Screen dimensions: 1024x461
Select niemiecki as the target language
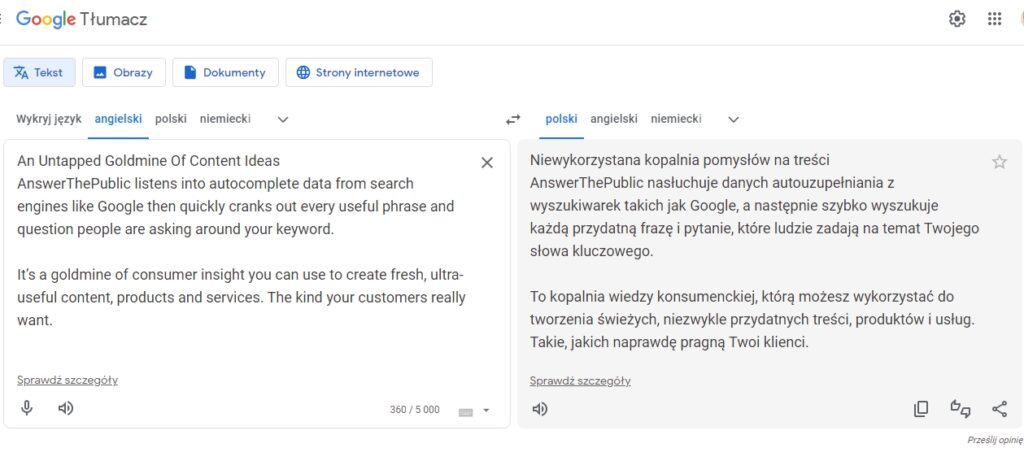tap(676, 119)
